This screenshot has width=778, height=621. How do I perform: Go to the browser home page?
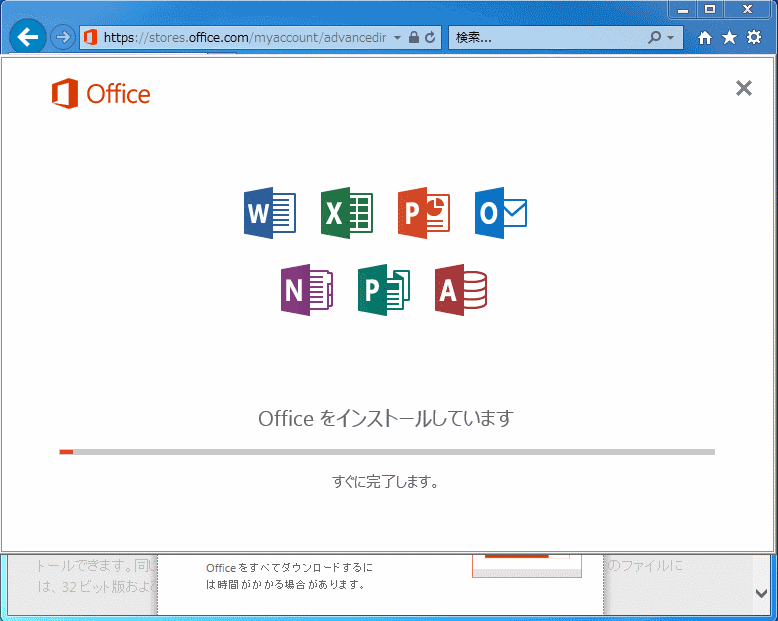[x=705, y=38]
